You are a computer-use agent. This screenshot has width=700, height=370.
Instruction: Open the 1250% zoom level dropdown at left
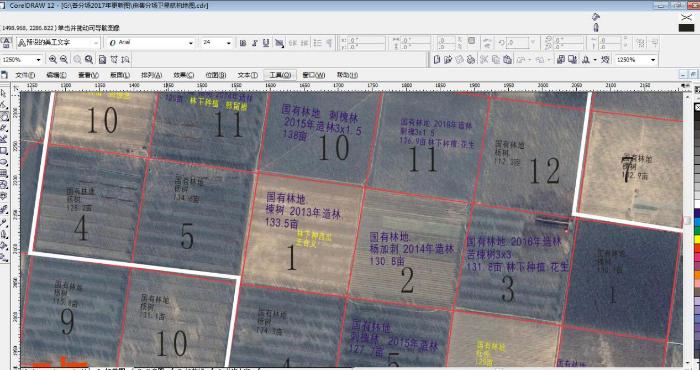point(38,59)
